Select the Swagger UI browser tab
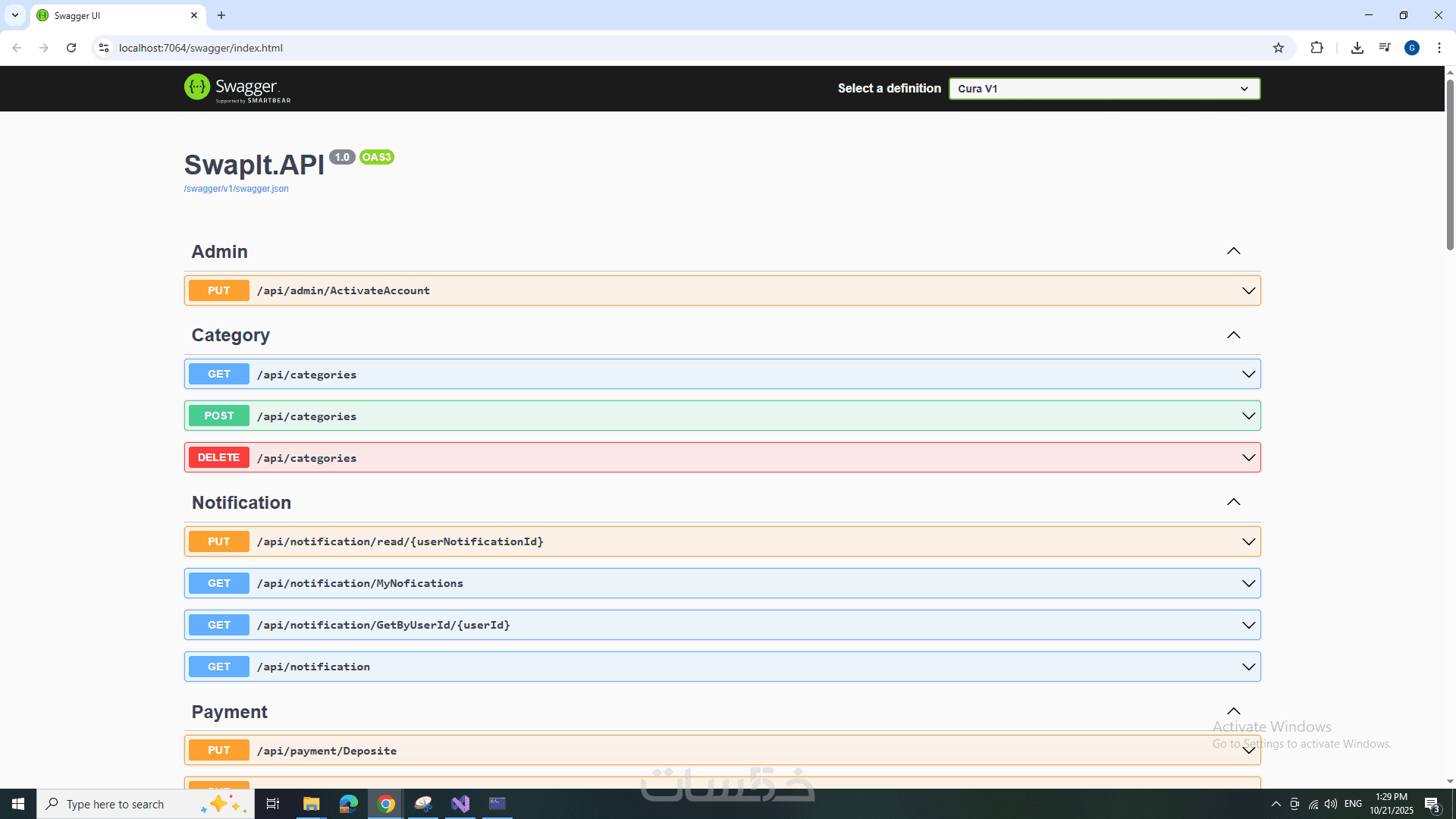This screenshot has height=819, width=1456. pos(114,15)
